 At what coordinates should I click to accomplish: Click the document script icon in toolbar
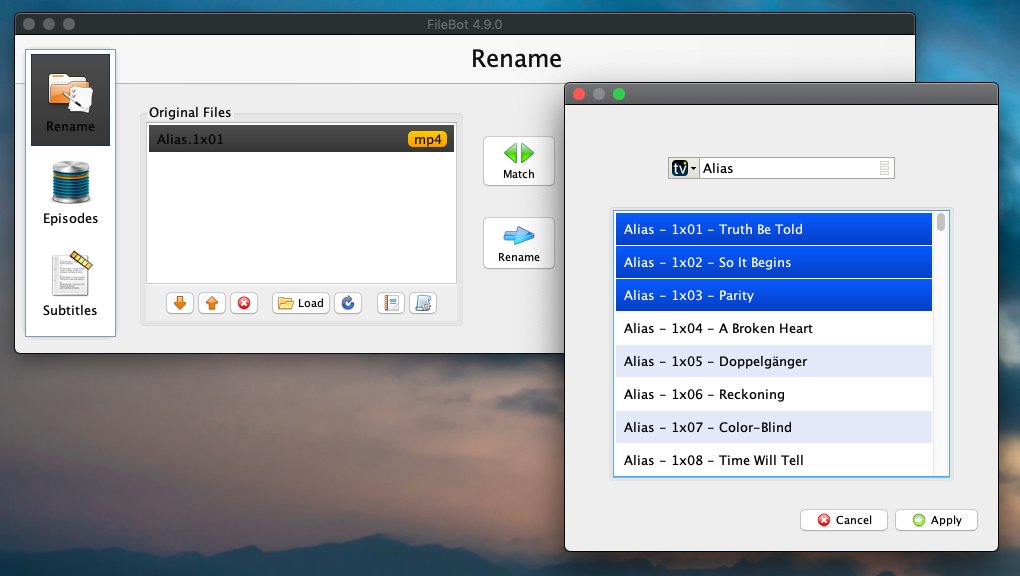point(423,303)
